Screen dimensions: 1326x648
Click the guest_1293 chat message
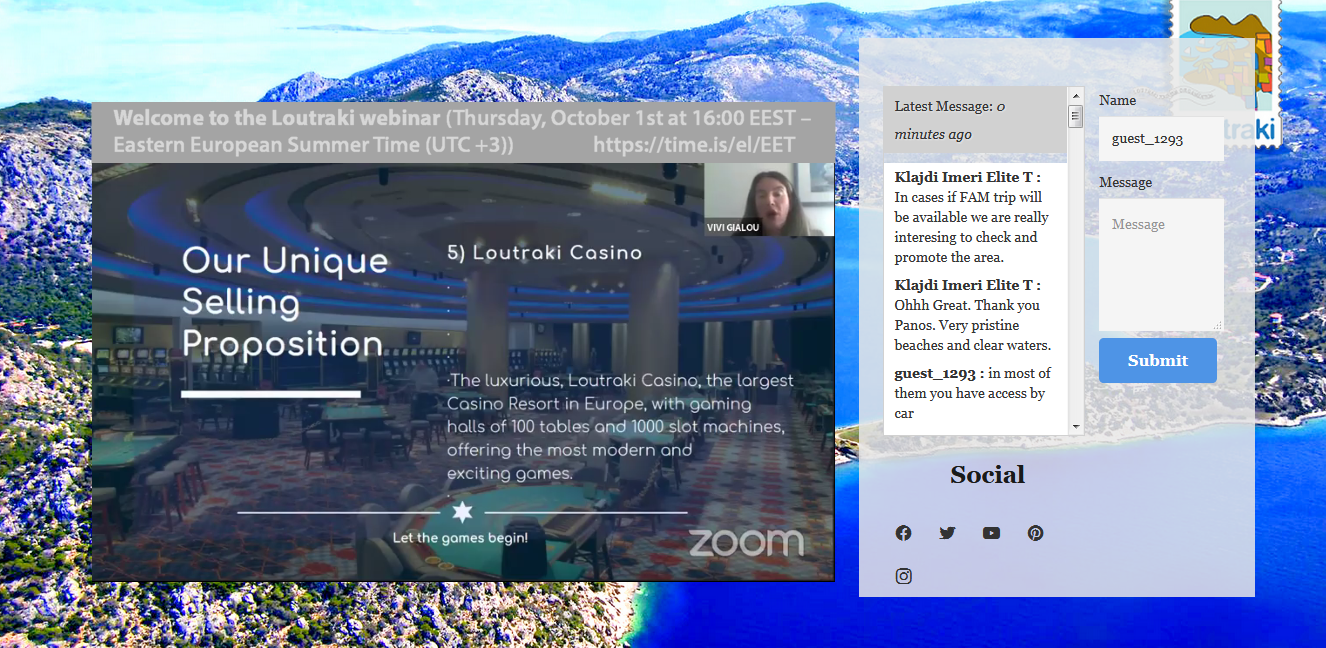tap(973, 393)
